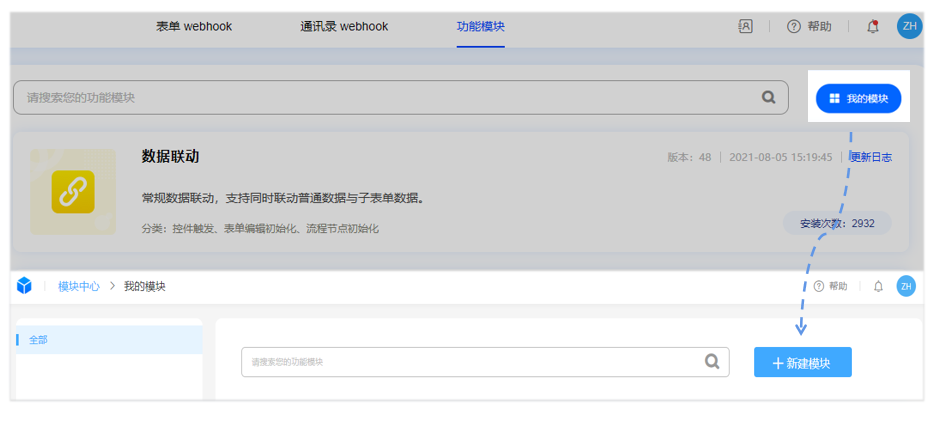Click the bell icon in 我的模块 page header
The width and height of the screenshot is (938, 426).
pos(878,286)
